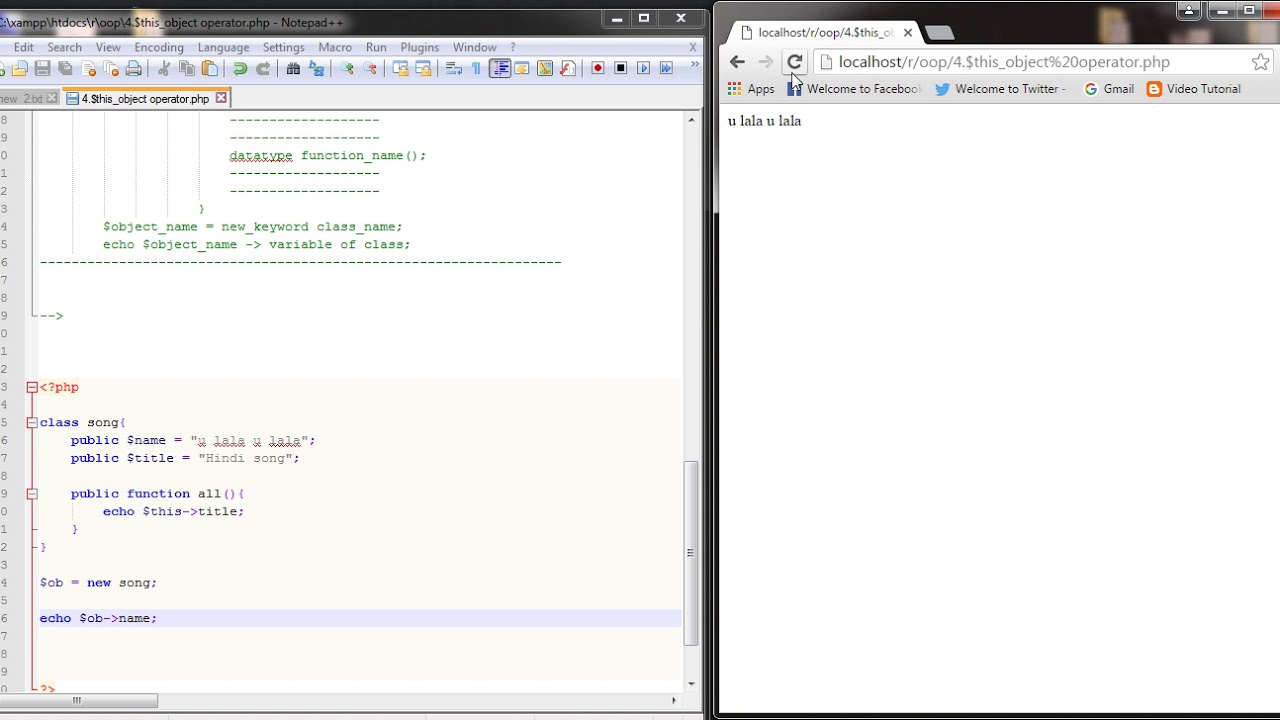Open the Window menu
The width and height of the screenshot is (1280, 720).
pos(474,47)
